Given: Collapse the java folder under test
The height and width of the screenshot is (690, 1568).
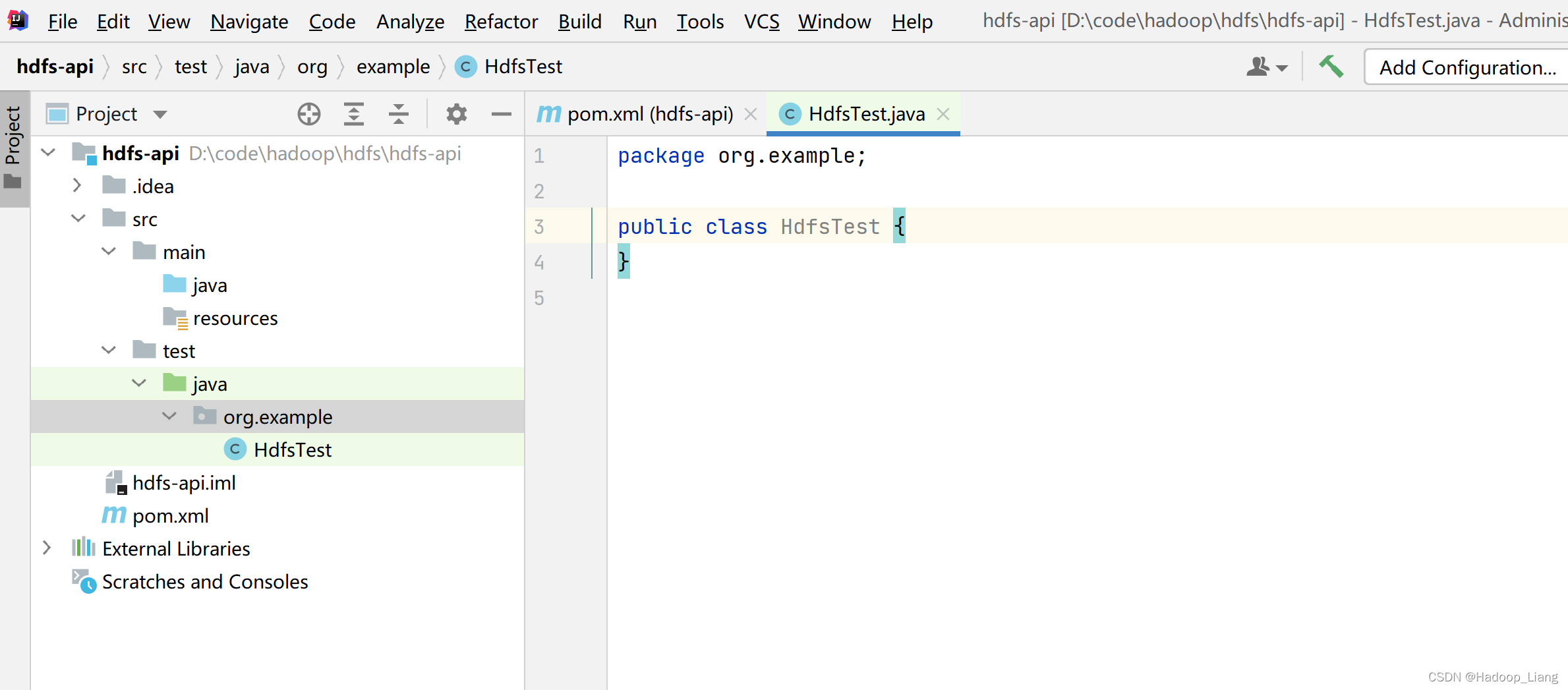Looking at the screenshot, I should point(139,384).
